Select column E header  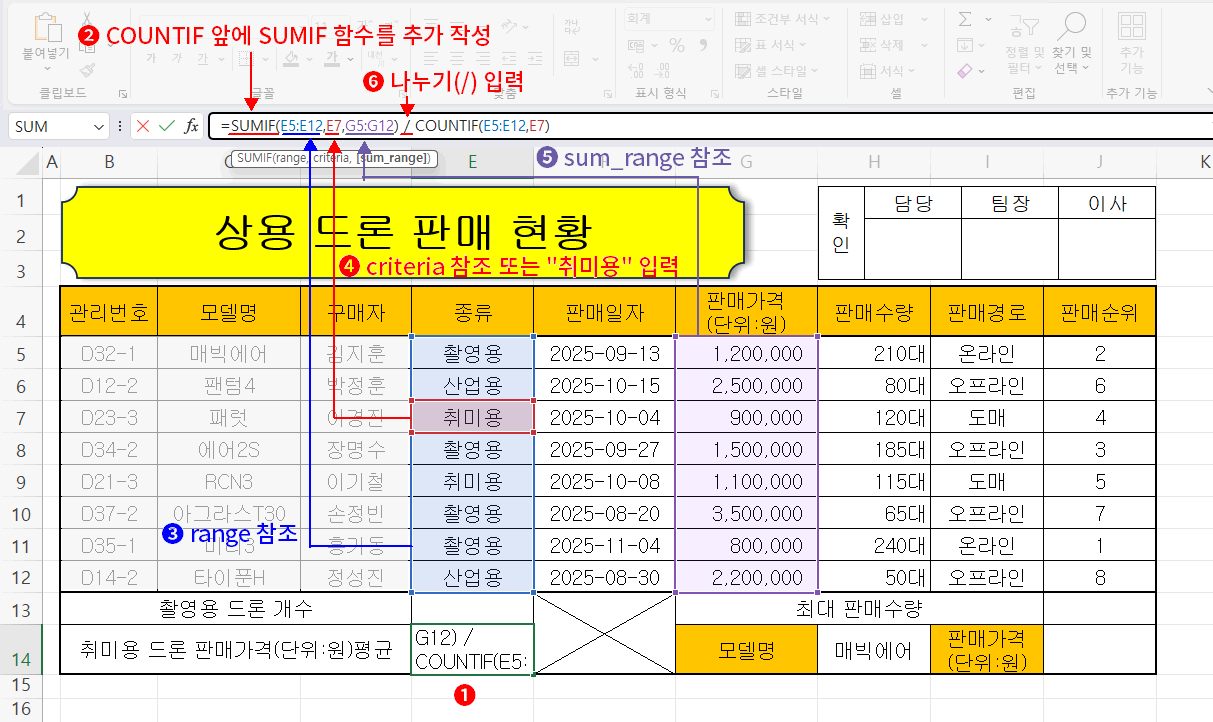[472, 162]
